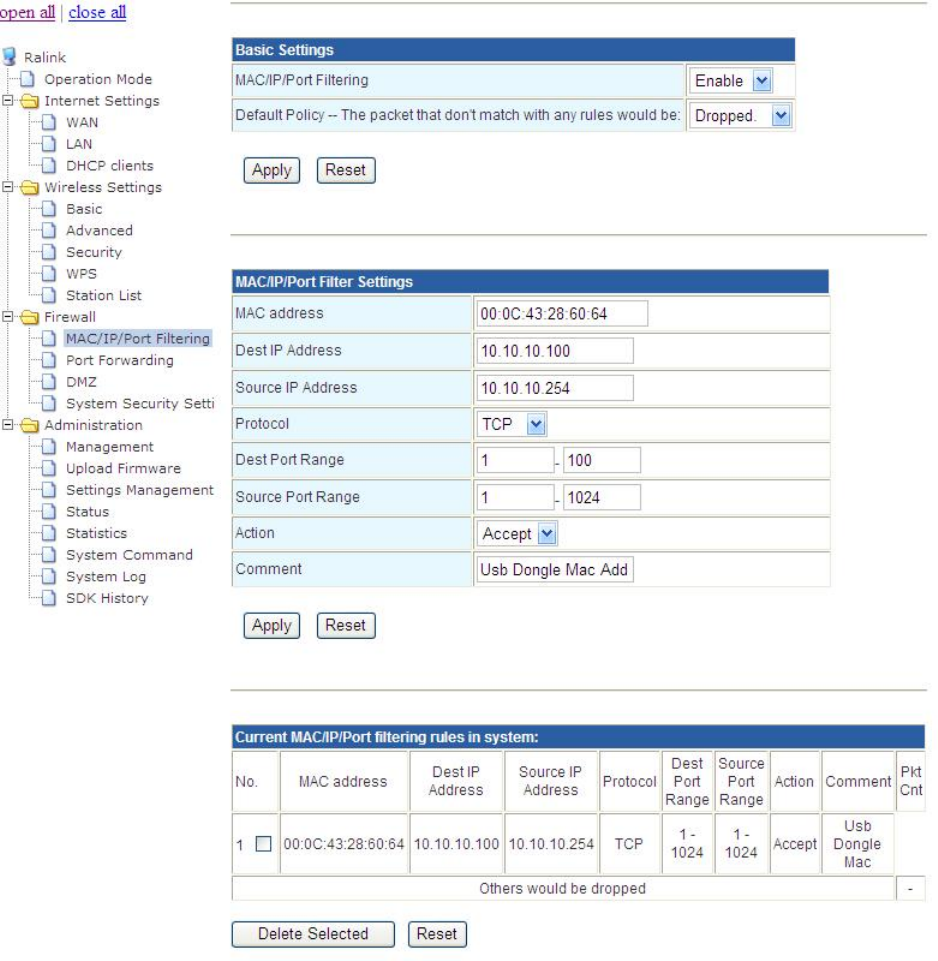Navigate to the Operation Mode page
938x961 pixels.
tap(98, 79)
